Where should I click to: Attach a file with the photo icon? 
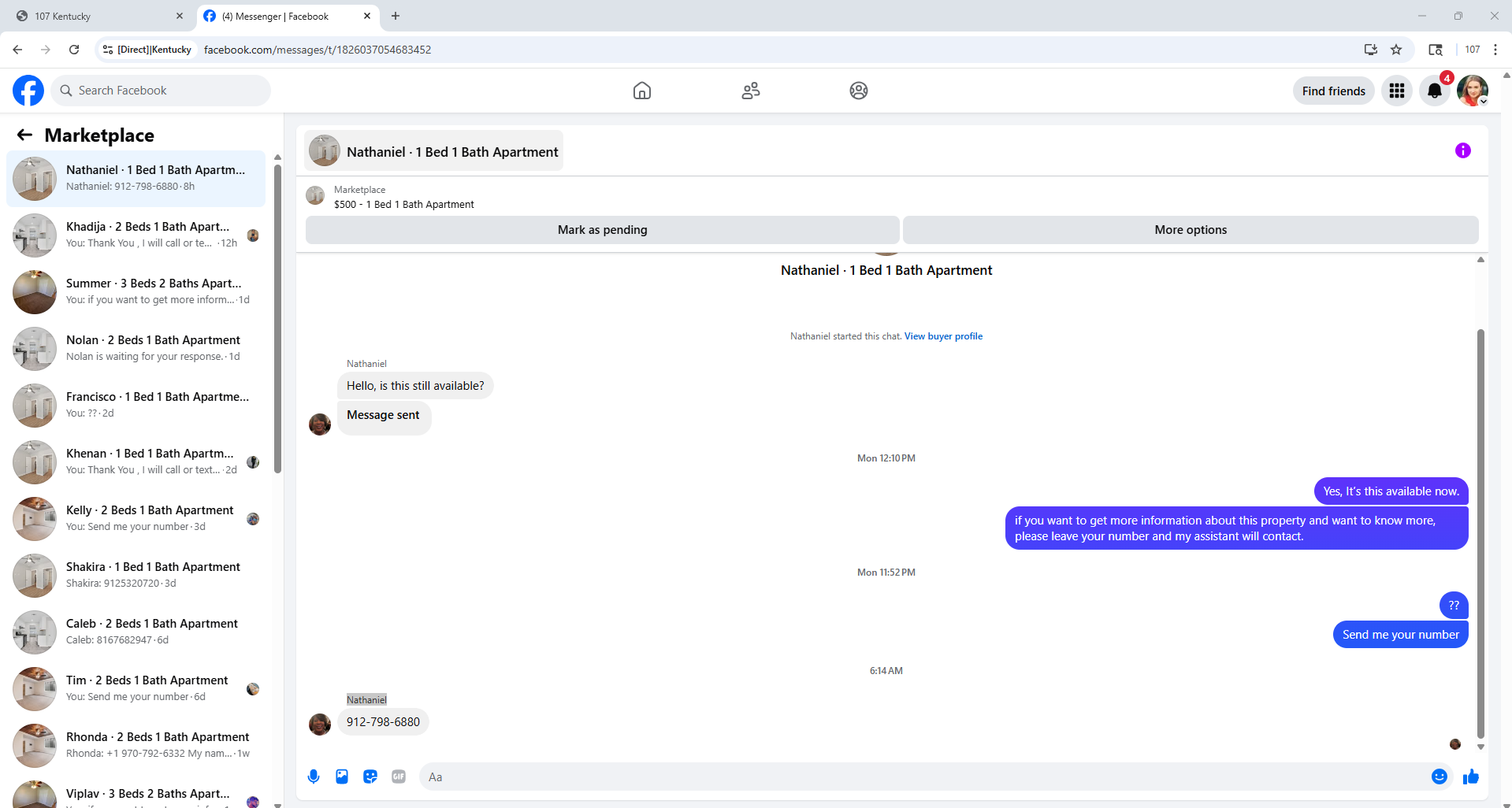point(342,776)
